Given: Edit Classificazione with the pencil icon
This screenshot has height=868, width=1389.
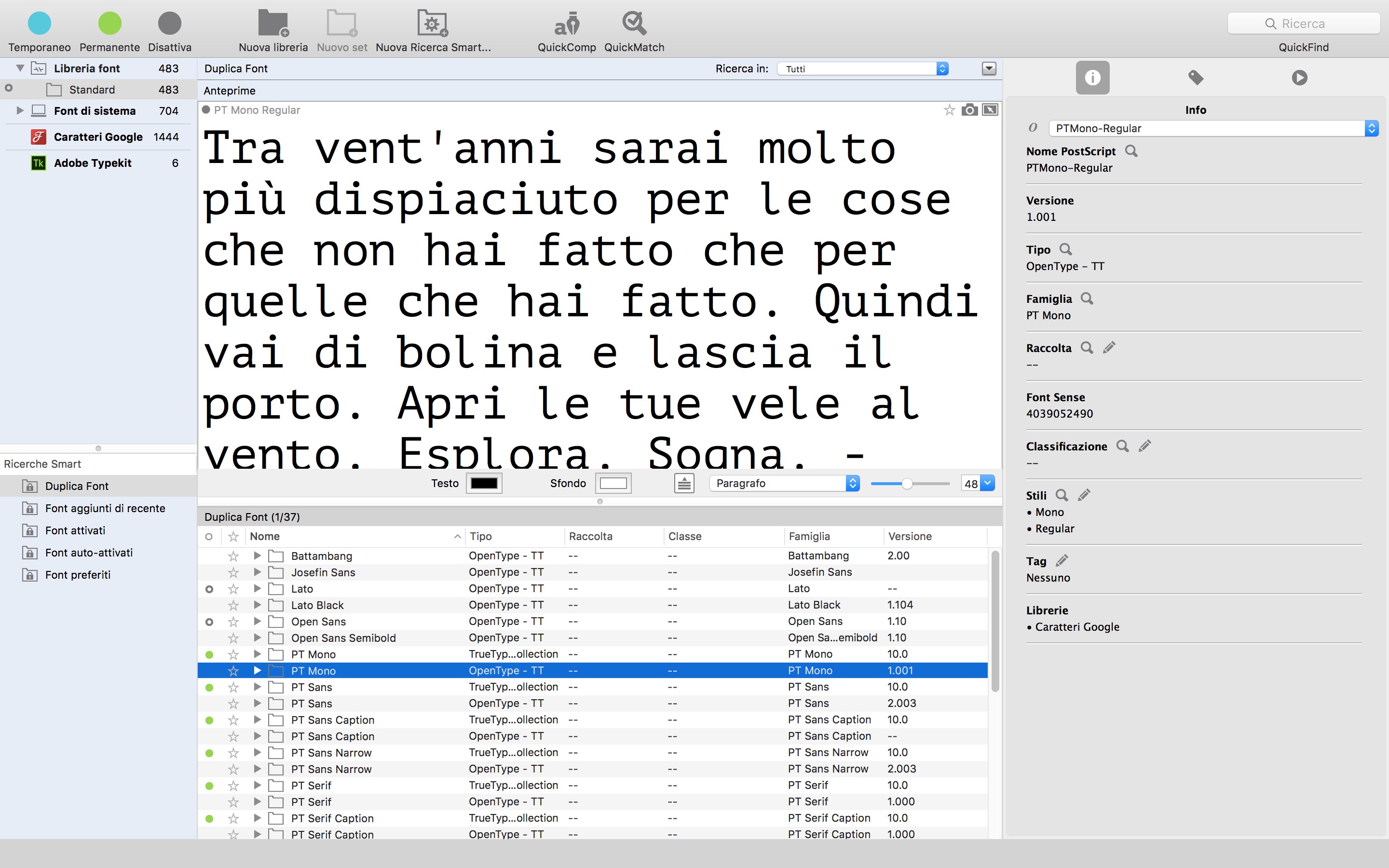Looking at the screenshot, I should [1145, 446].
